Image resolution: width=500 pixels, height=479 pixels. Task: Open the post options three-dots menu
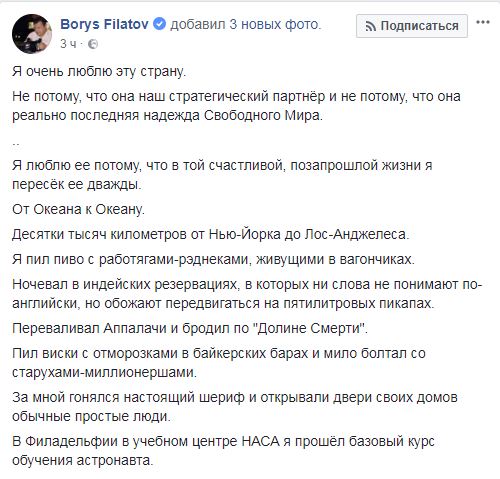click(x=483, y=23)
